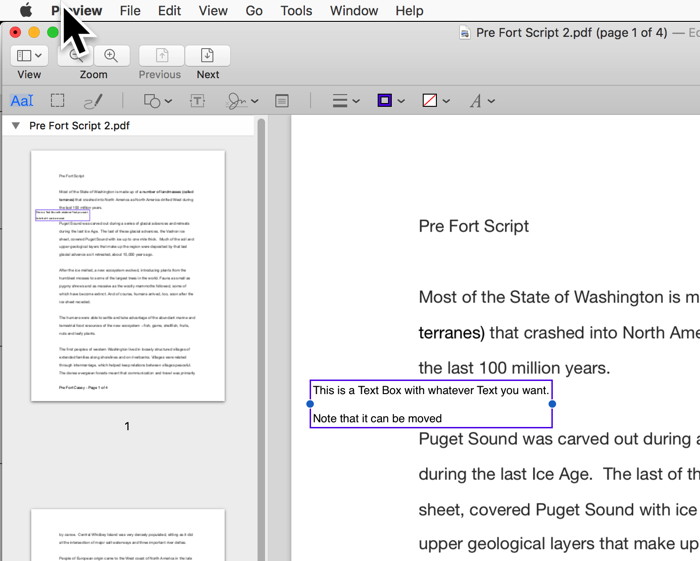Insert a new Text box
The width and height of the screenshot is (700, 561).
pos(197,101)
